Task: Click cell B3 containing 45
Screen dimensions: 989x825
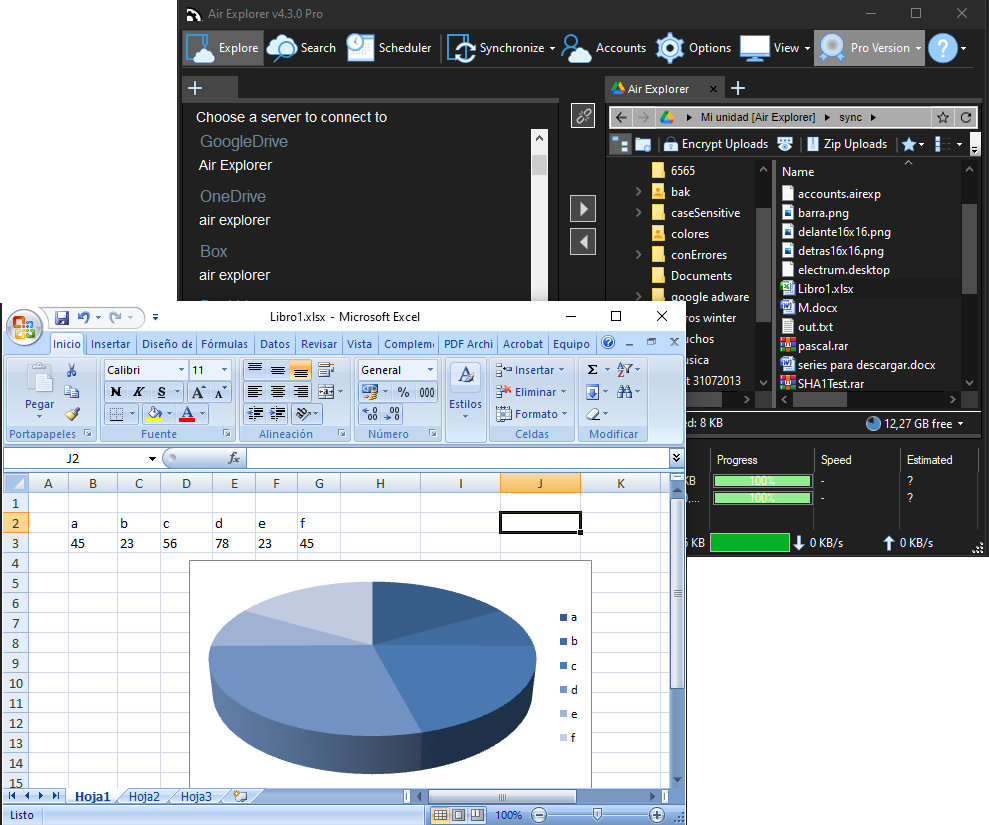Action: [93, 544]
